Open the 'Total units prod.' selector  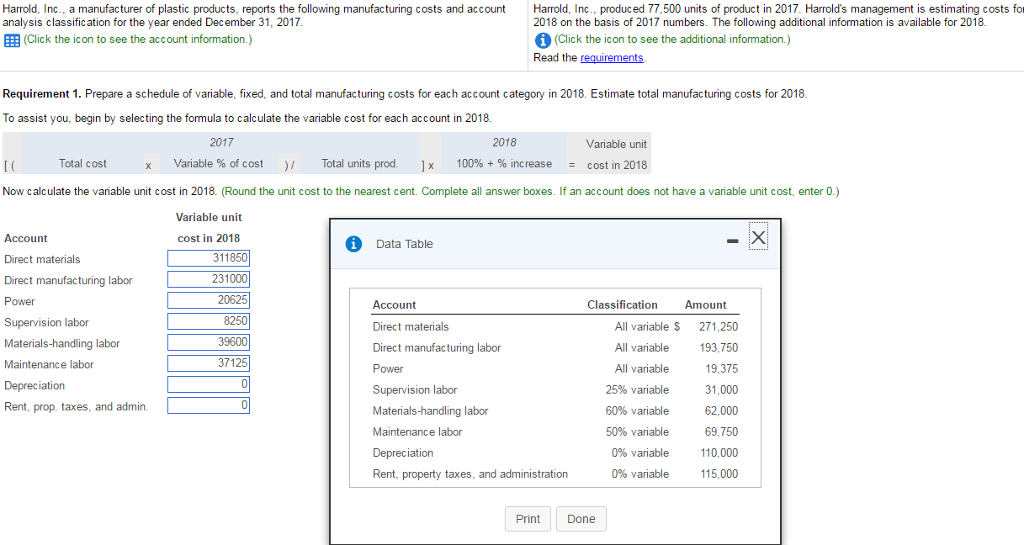(x=359, y=164)
